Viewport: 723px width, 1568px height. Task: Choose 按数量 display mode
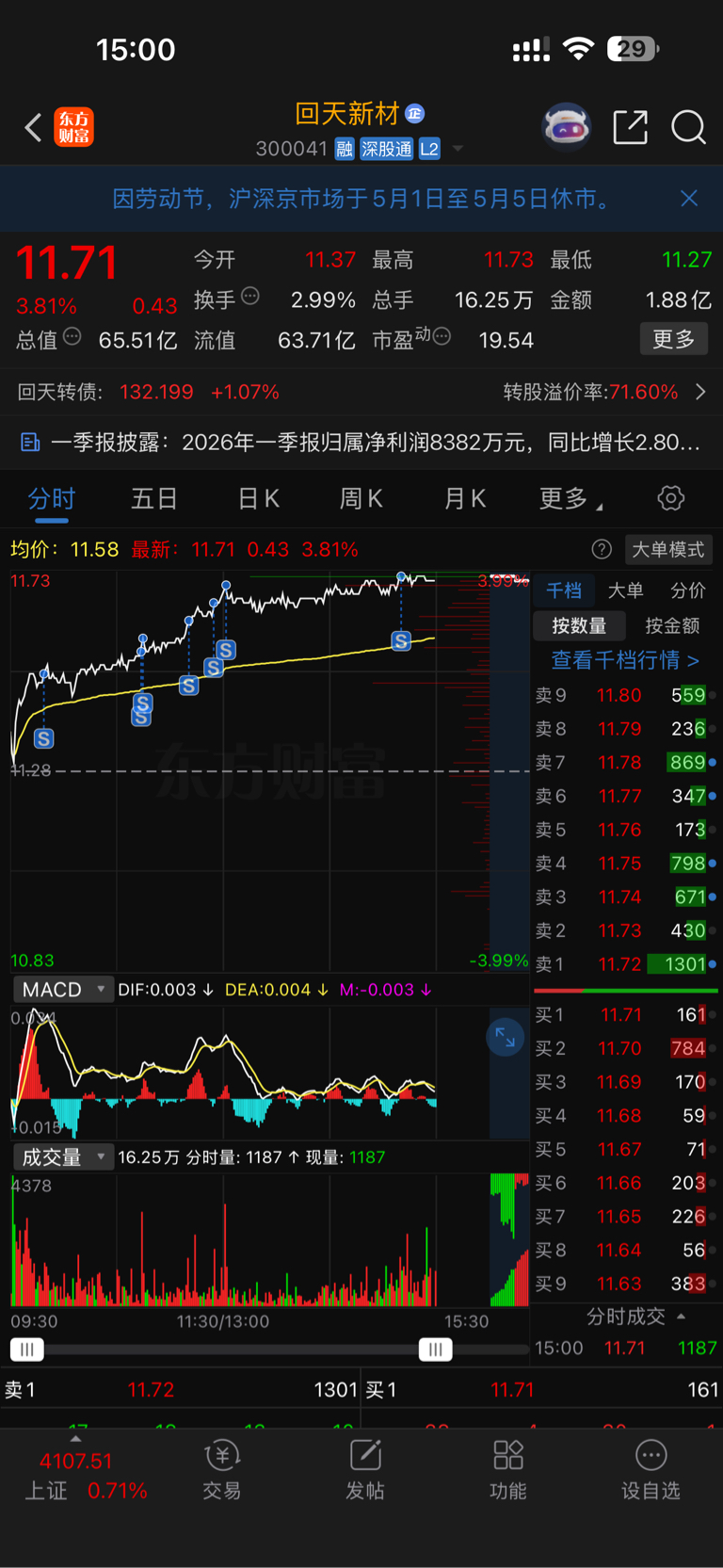click(579, 625)
